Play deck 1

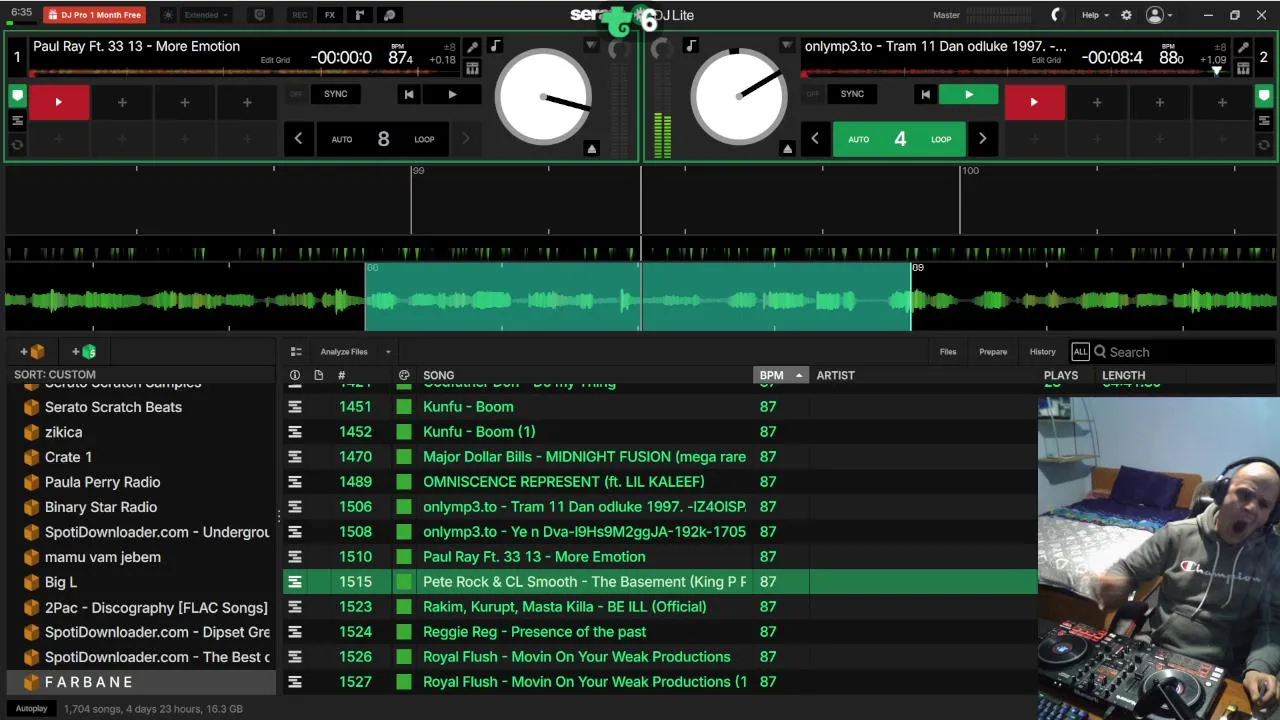[x=452, y=94]
